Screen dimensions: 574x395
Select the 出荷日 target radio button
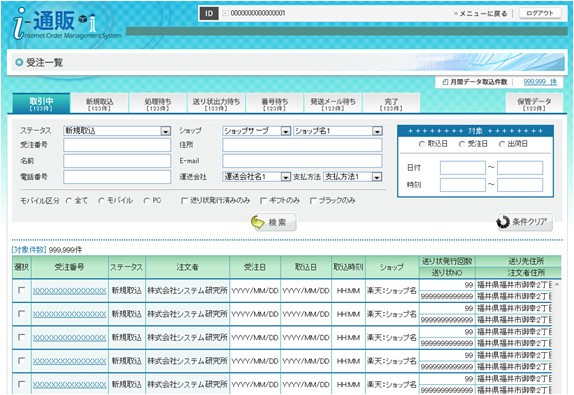coord(502,144)
